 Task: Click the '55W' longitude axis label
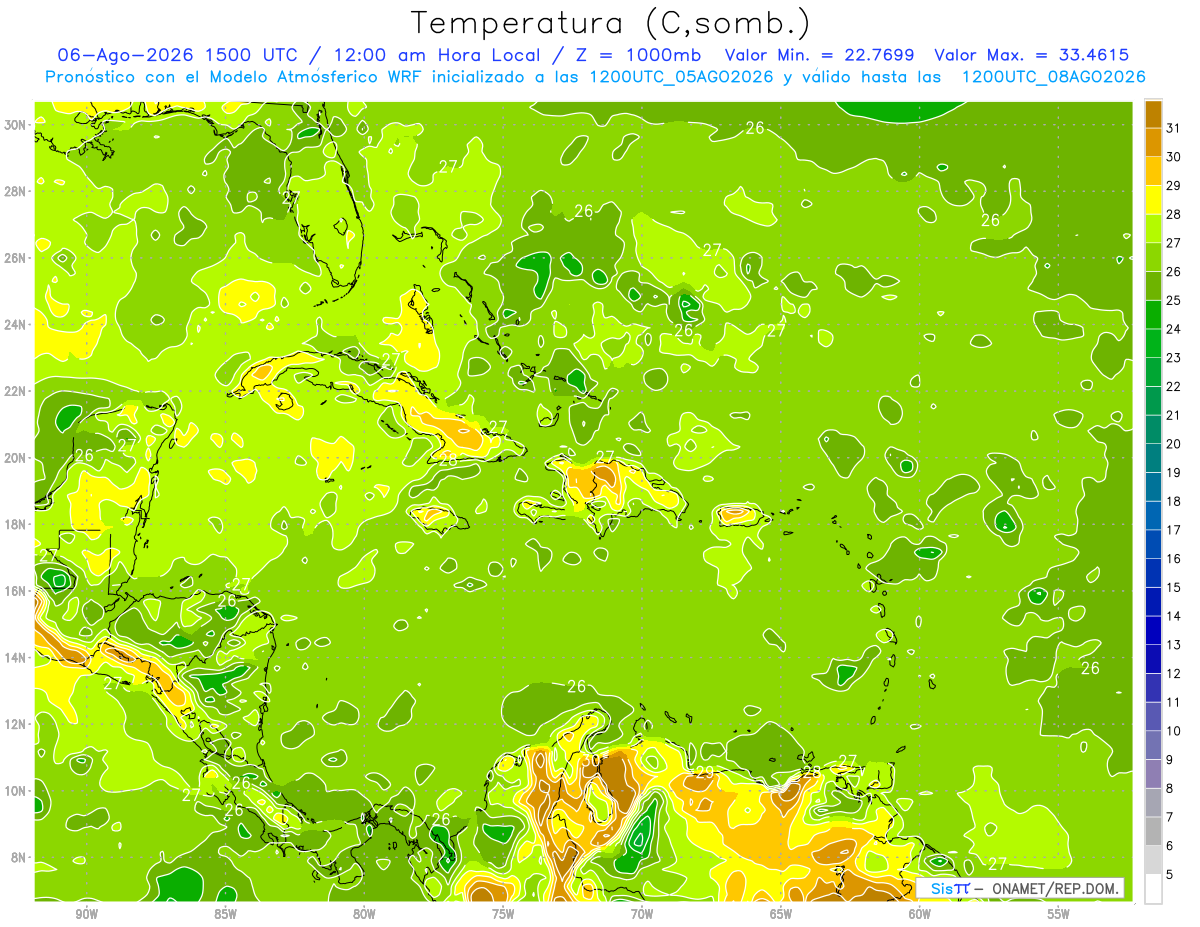1059,914
